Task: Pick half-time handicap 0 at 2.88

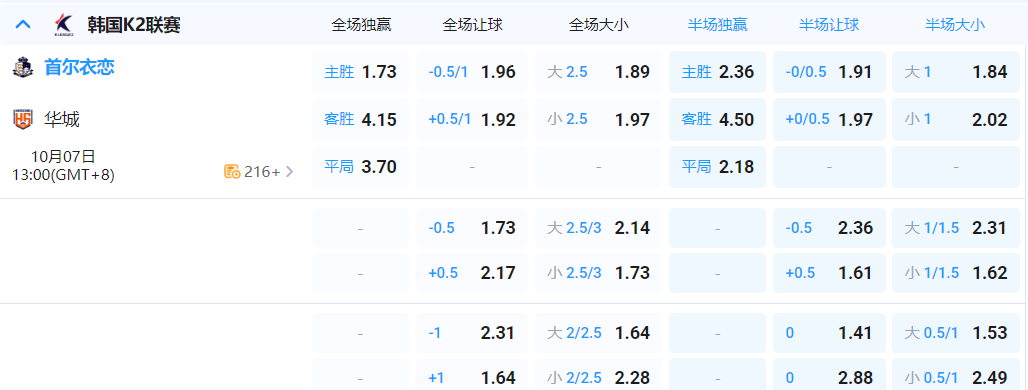Action: (x=829, y=375)
